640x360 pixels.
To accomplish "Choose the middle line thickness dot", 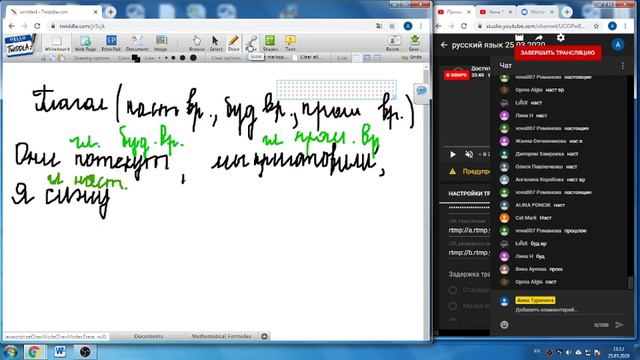I will (x=173, y=58).
